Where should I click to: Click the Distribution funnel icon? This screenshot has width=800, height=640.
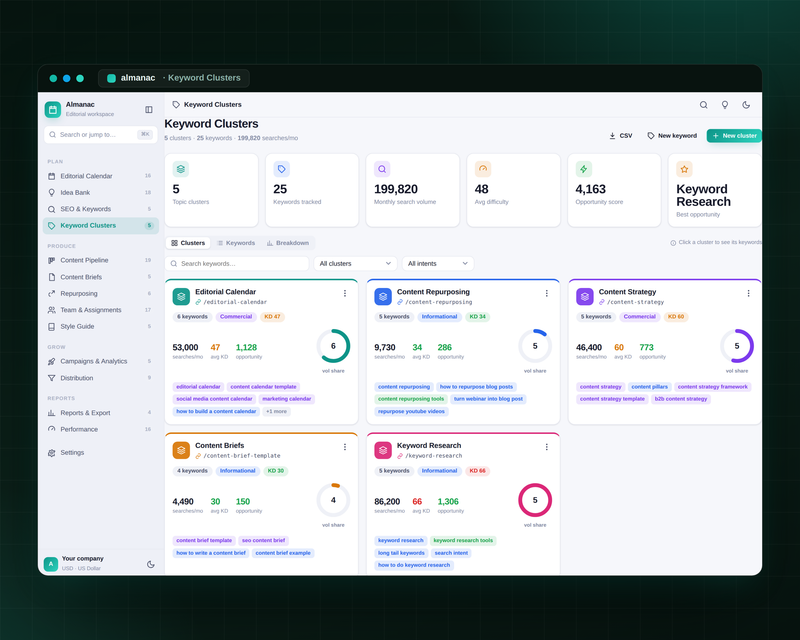pyautogui.click(x=52, y=378)
